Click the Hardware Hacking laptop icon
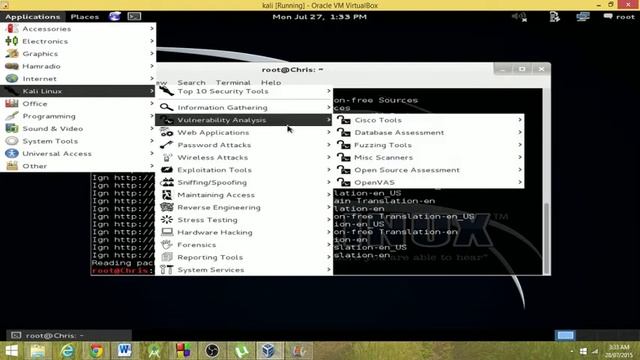 tap(167, 232)
